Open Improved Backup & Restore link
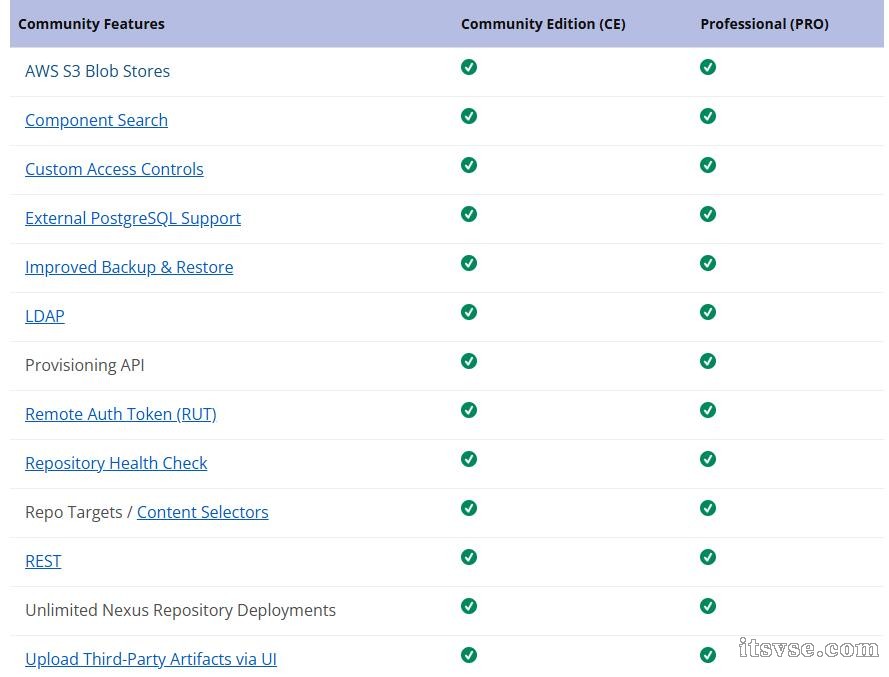This screenshot has height=677, width=889. point(129,267)
